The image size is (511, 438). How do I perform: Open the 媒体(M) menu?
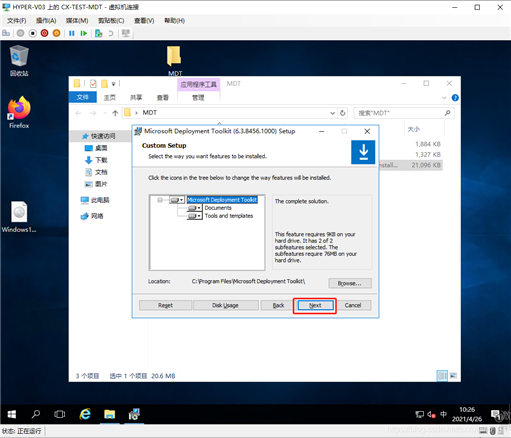click(x=77, y=21)
